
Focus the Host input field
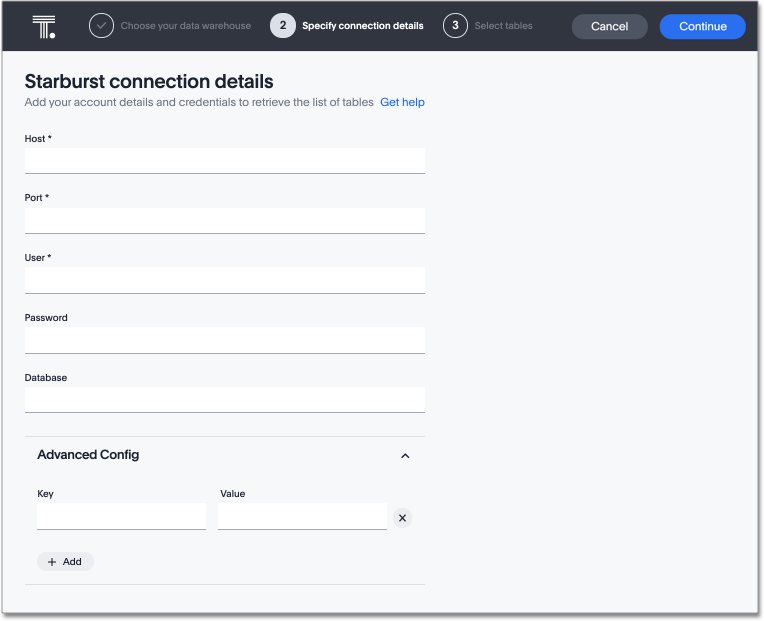pyautogui.click(x=224, y=160)
